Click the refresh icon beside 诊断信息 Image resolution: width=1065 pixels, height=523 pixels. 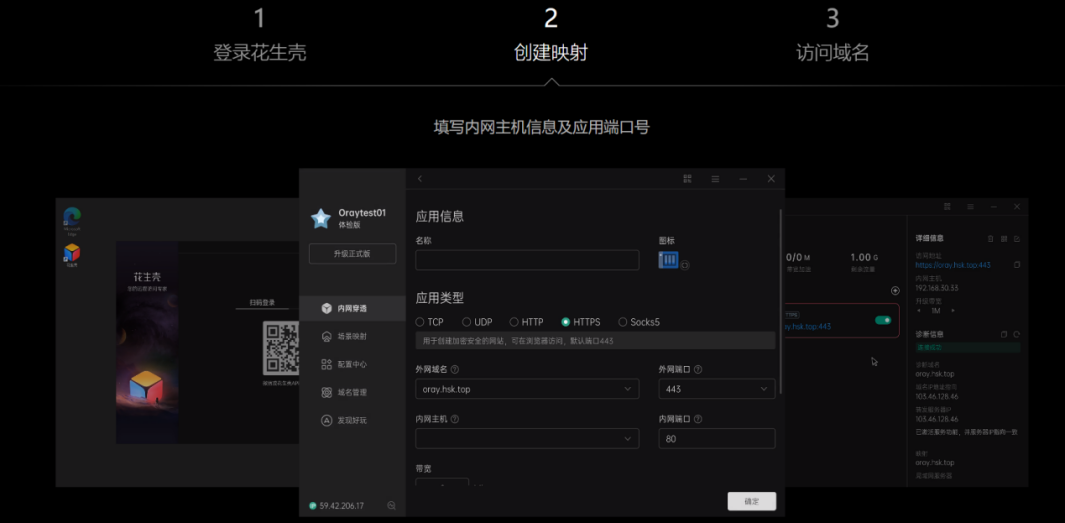click(1017, 334)
